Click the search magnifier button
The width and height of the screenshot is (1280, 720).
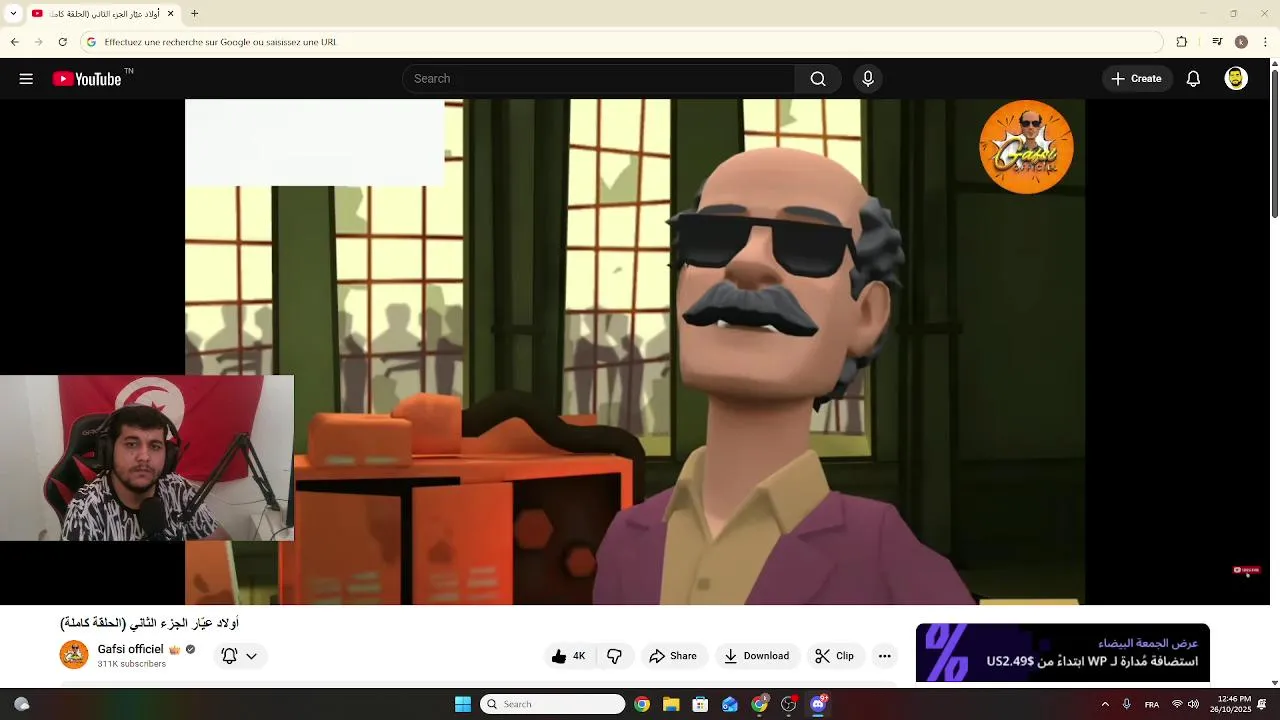818,79
